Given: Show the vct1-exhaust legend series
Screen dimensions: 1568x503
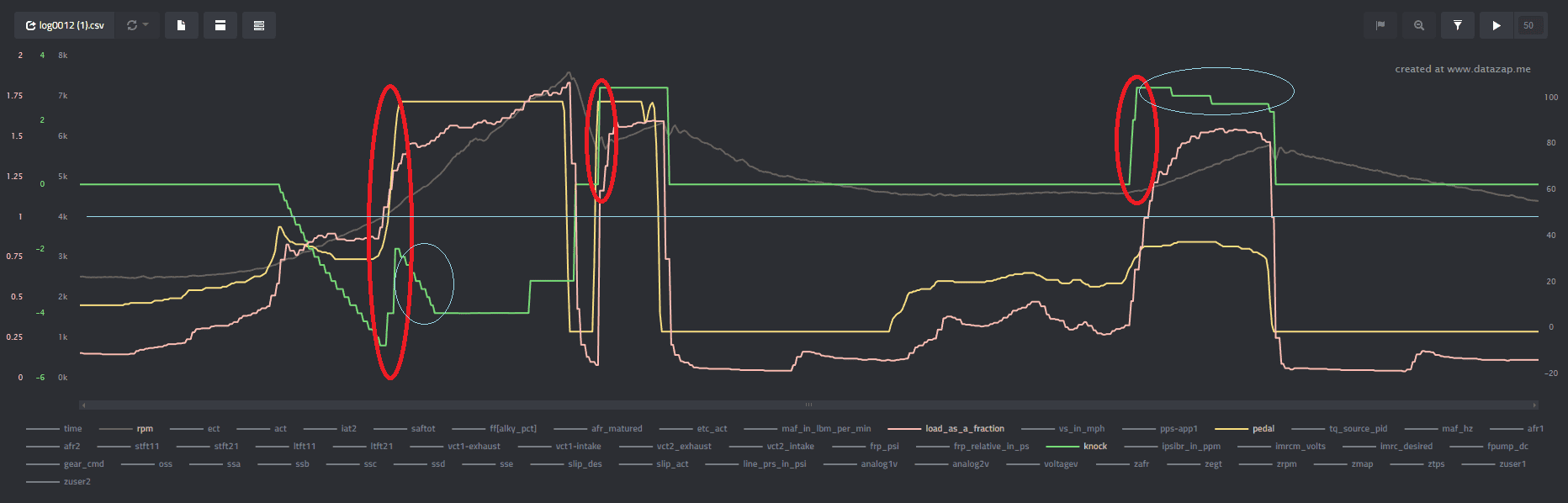Looking at the screenshot, I should [x=455, y=447].
